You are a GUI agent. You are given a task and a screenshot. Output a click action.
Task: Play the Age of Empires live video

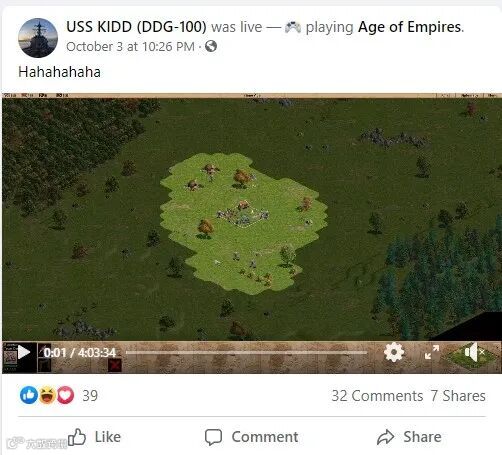pos(24,352)
